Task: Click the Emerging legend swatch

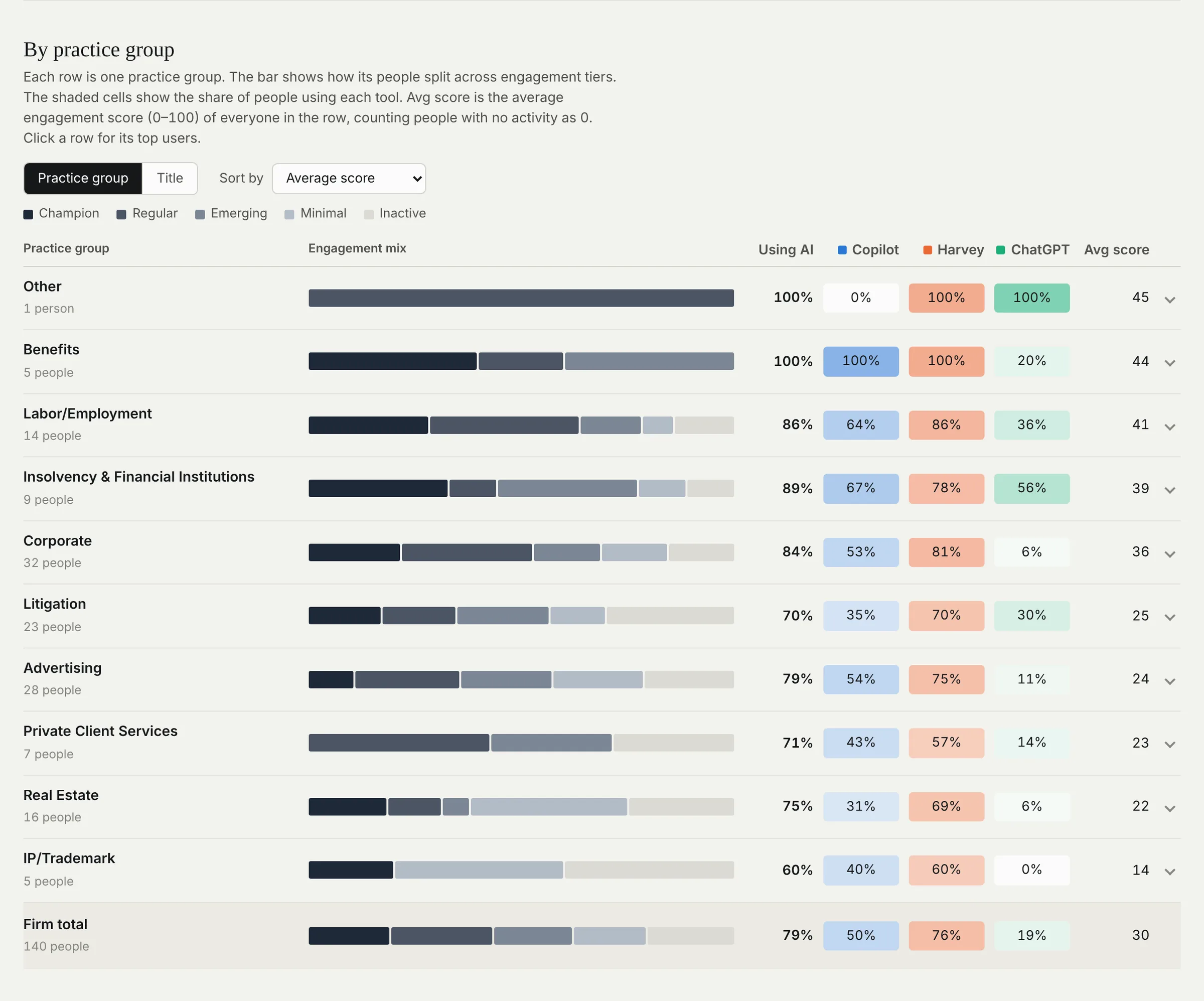Action: 200,214
